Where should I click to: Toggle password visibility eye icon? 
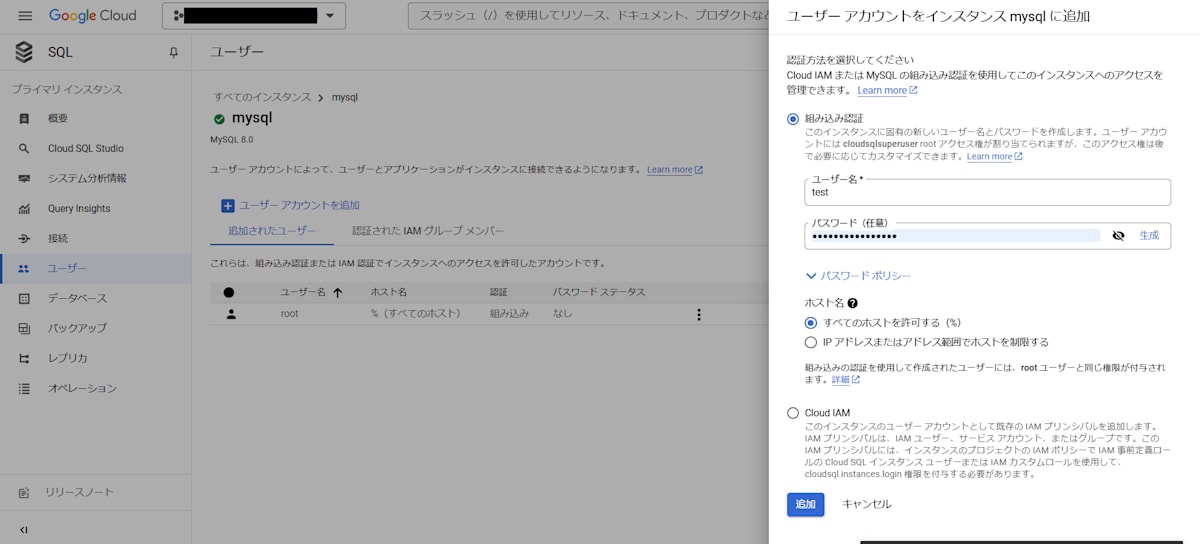1118,235
